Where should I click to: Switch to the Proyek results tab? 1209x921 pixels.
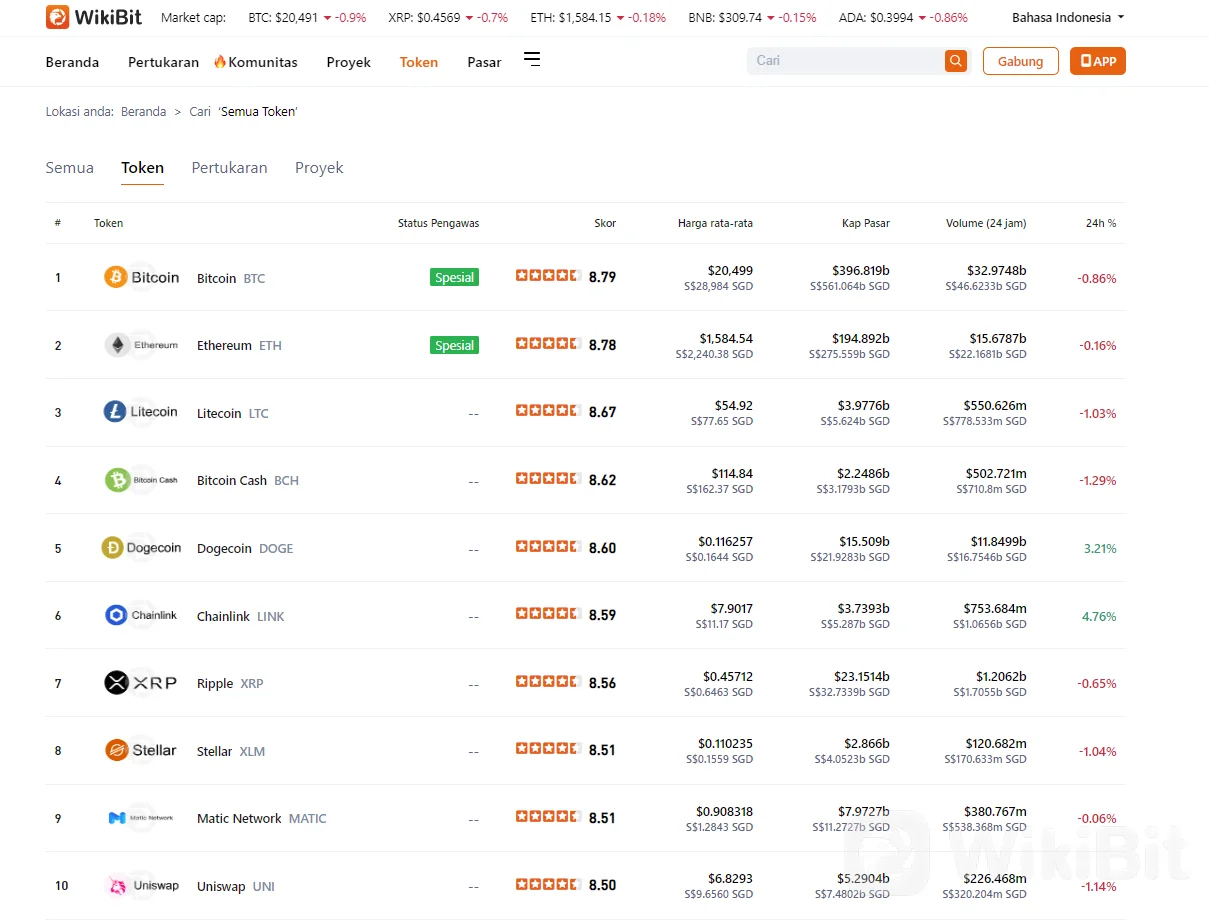click(319, 168)
